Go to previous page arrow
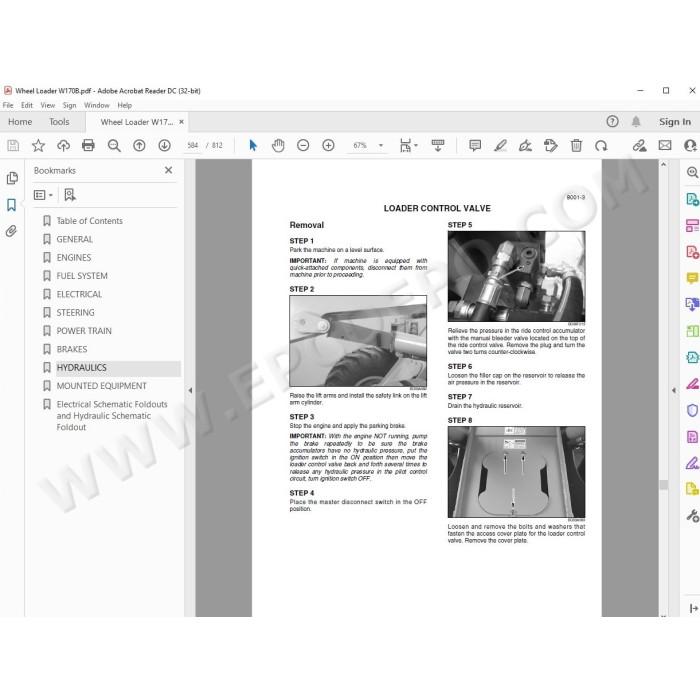 pos(139,145)
